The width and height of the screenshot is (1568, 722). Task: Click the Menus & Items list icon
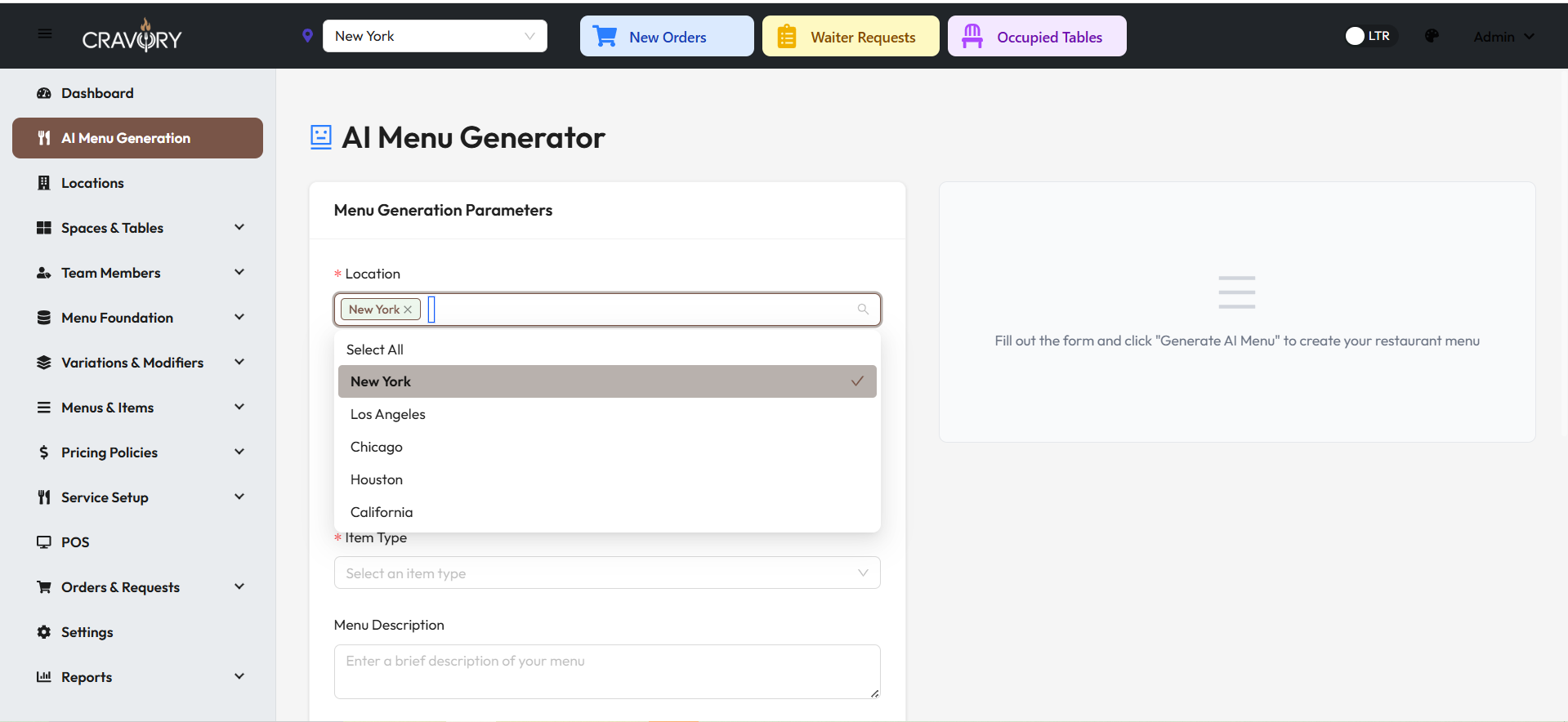pyautogui.click(x=44, y=408)
